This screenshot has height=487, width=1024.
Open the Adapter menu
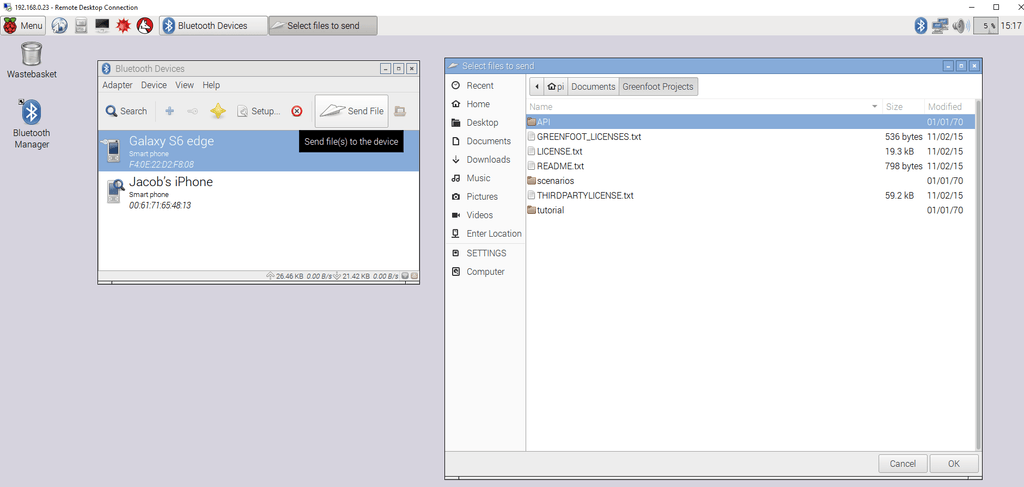(x=117, y=85)
